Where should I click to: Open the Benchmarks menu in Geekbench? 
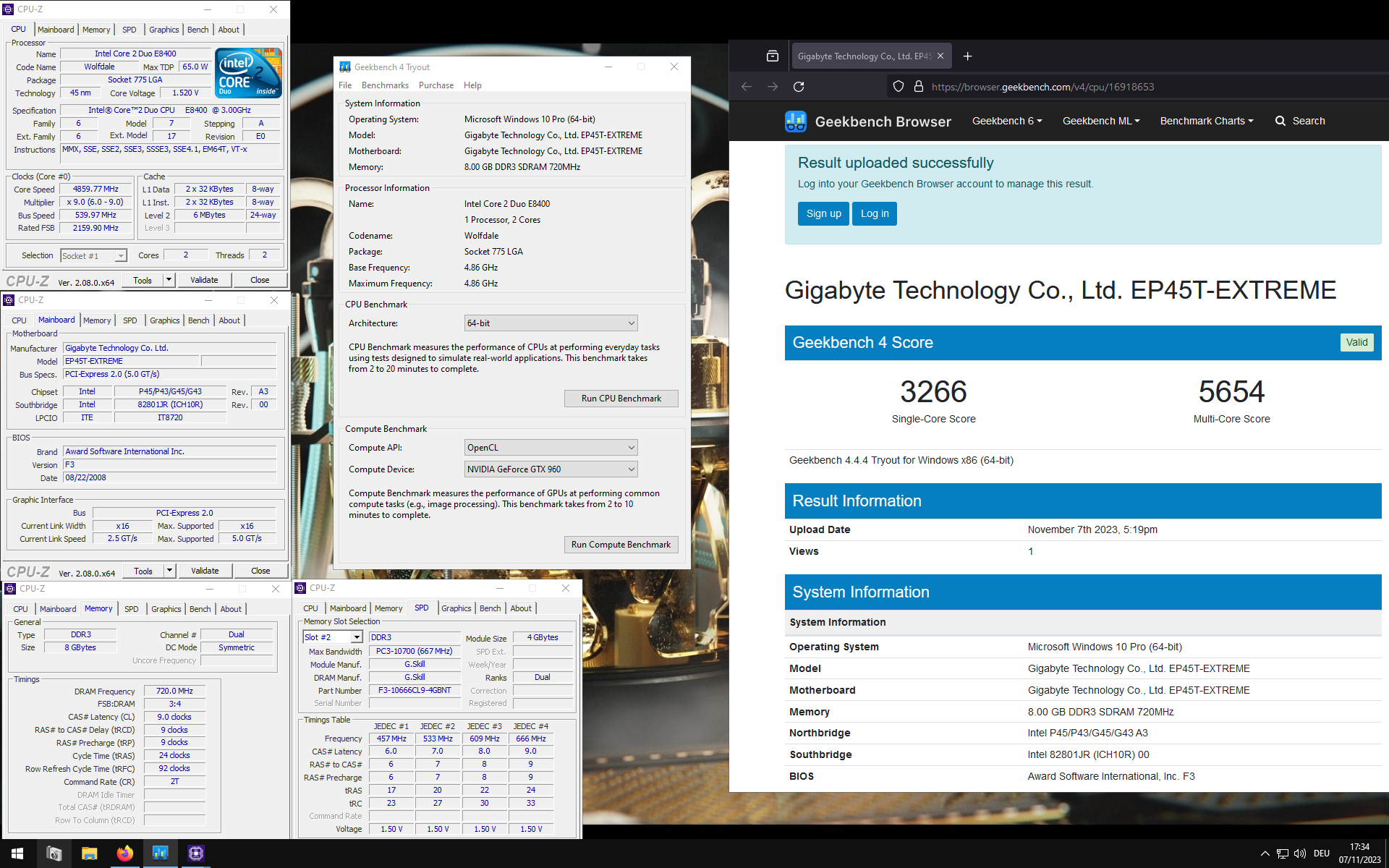coord(385,85)
